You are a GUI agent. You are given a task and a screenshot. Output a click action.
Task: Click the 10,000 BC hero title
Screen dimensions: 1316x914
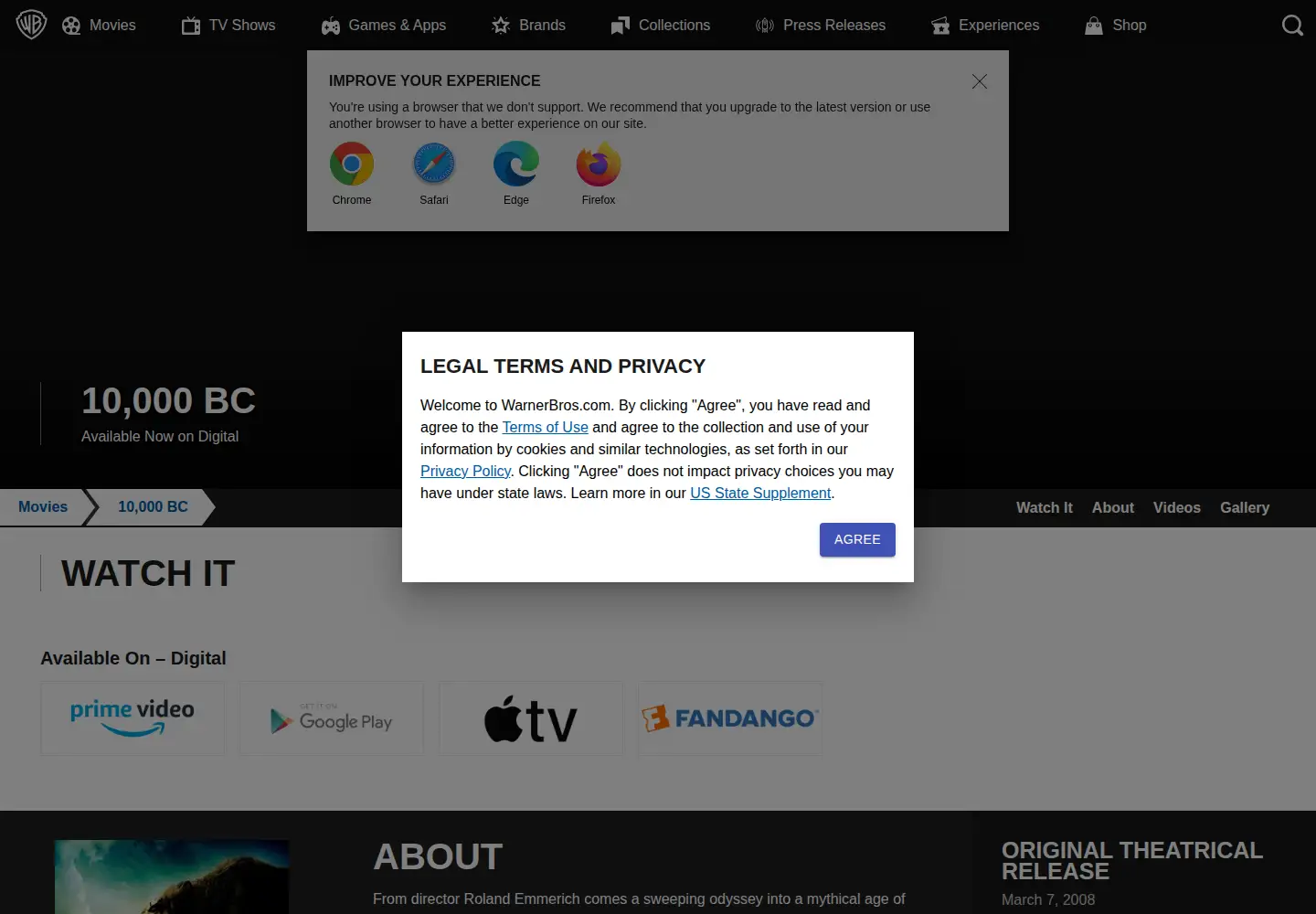click(x=169, y=401)
